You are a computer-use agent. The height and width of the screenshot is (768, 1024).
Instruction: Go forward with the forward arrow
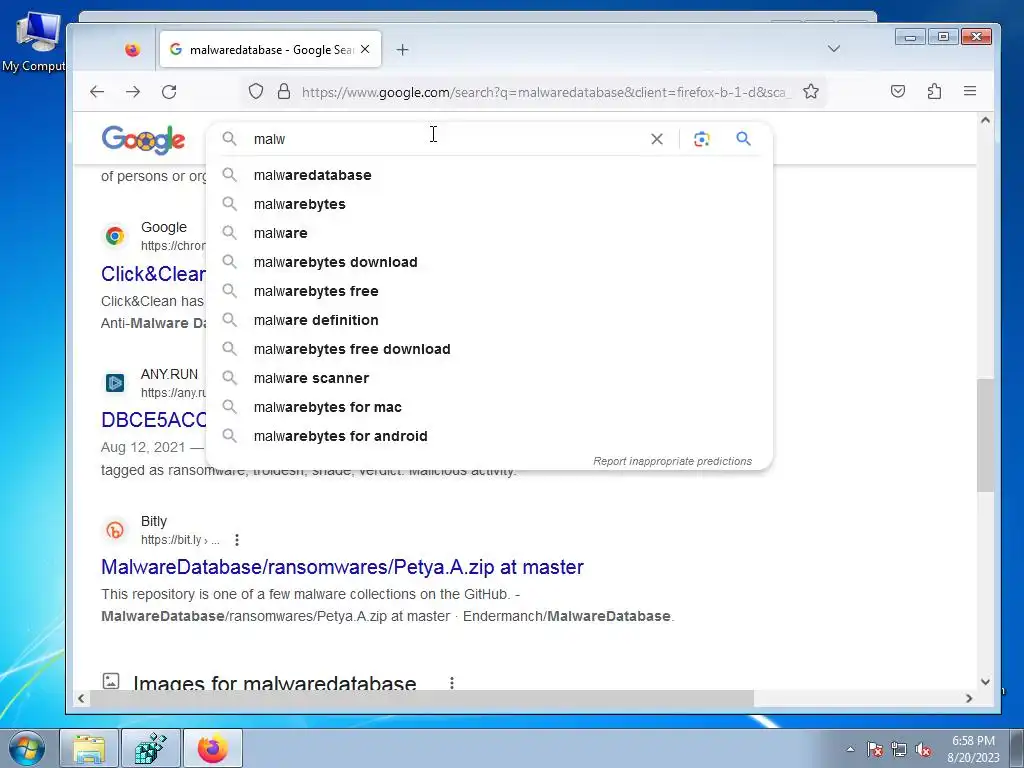133,91
